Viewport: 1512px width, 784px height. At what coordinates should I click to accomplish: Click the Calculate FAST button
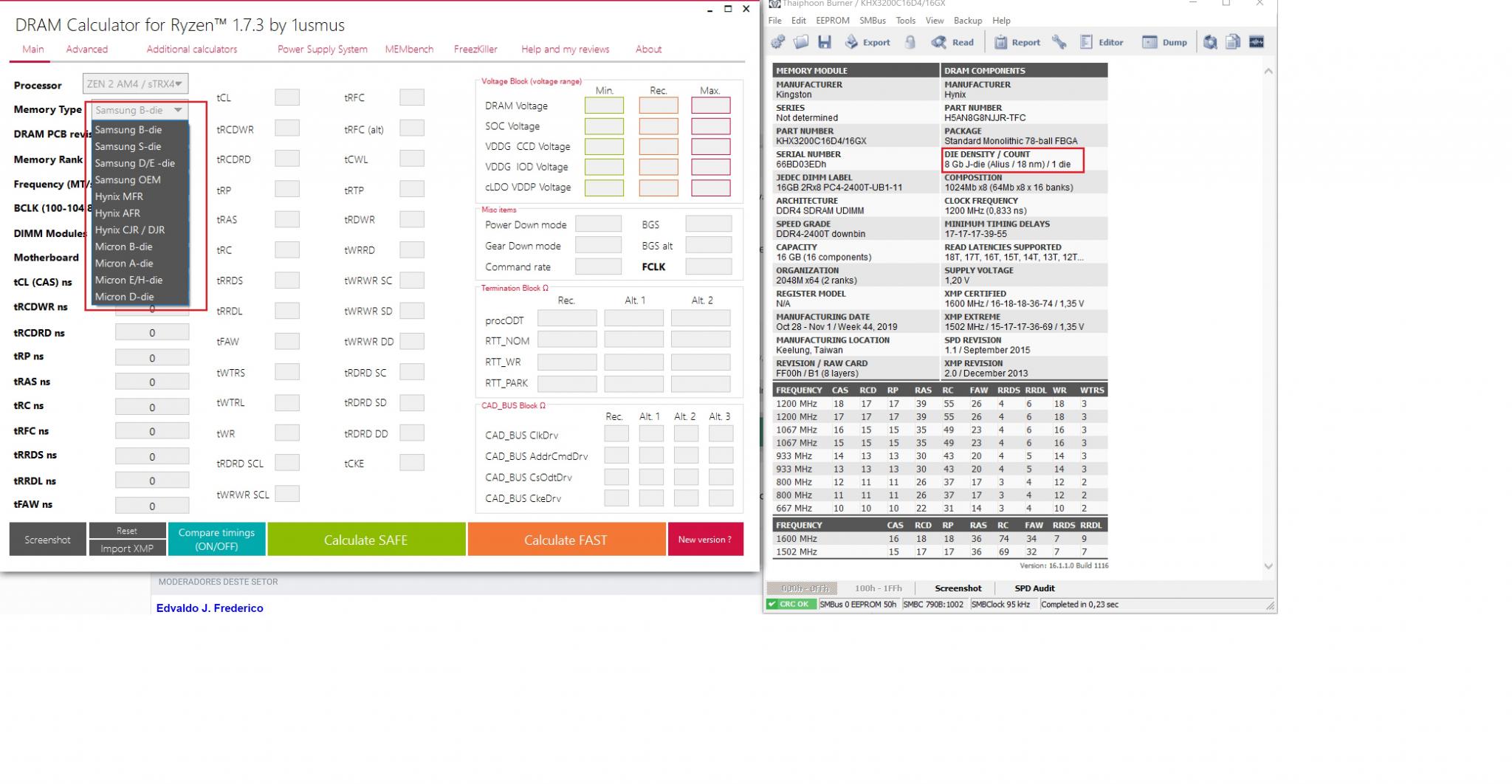point(566,540)
